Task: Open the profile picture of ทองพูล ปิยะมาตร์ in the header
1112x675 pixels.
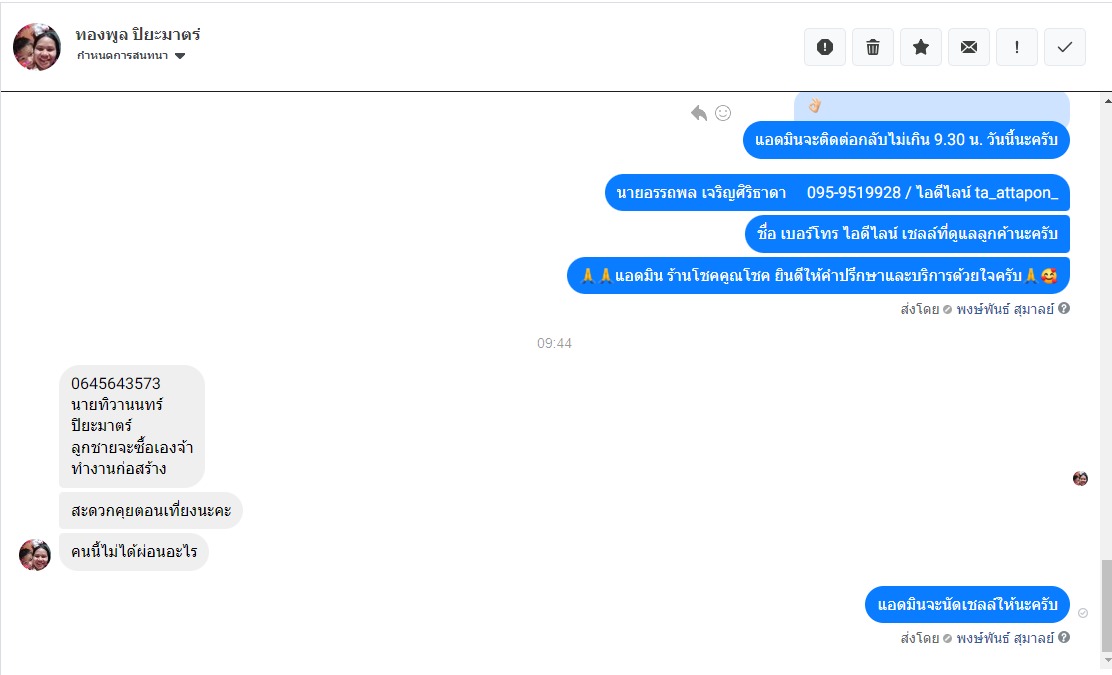Action: (37, 47)
